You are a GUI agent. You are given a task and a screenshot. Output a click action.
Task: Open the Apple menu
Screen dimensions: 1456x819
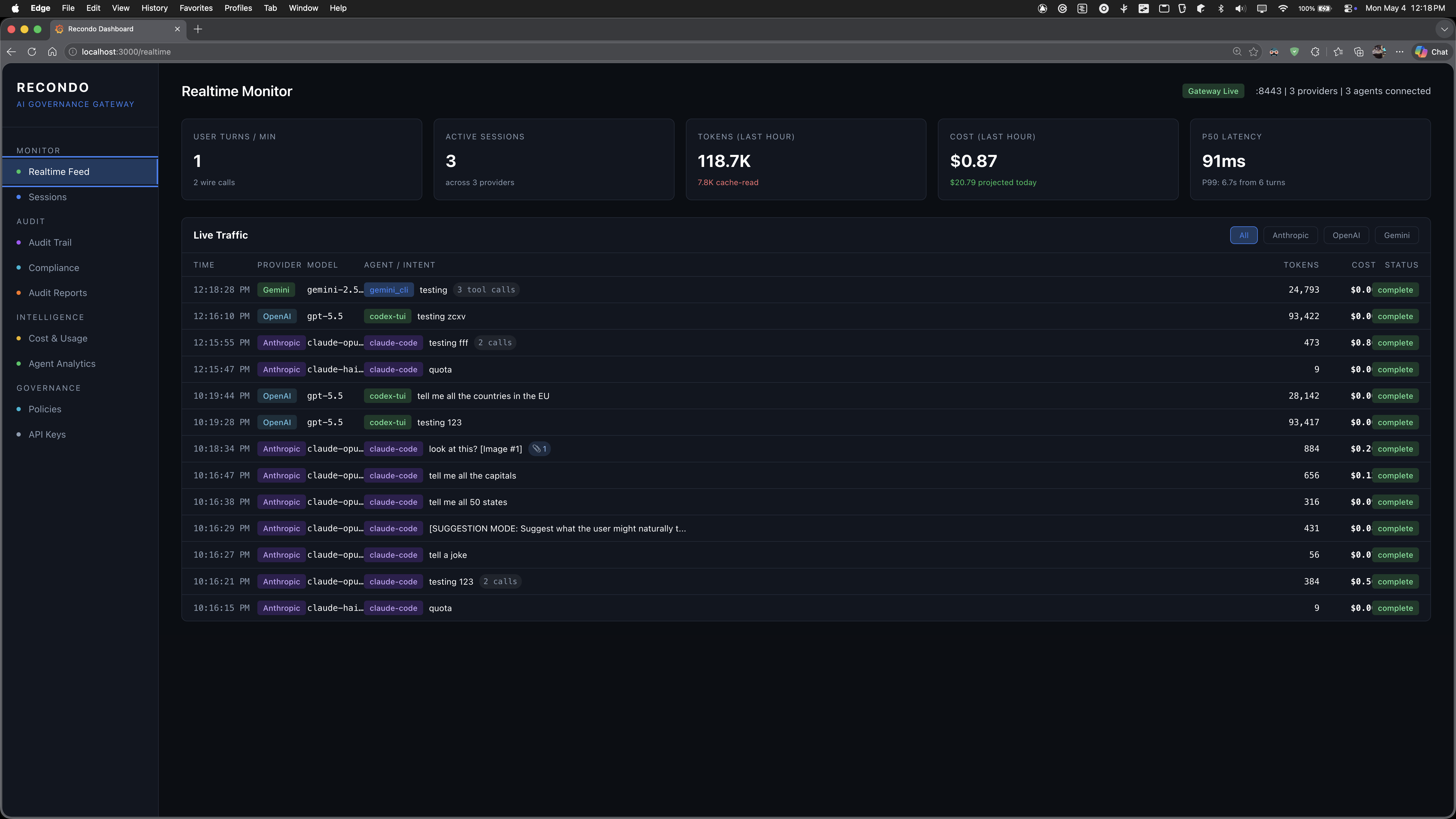pos(15,8)
